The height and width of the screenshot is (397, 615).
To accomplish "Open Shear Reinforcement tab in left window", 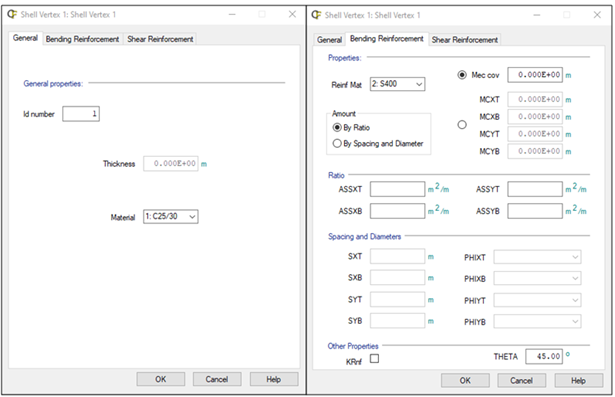I will 160,39.
